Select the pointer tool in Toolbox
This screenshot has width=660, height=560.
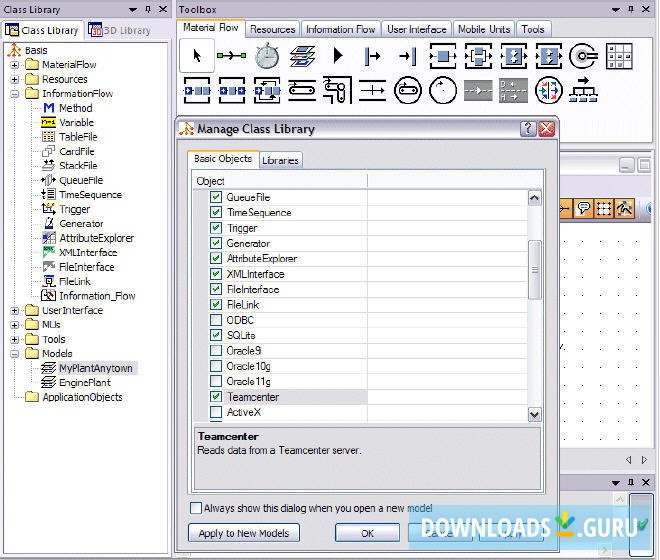[x=197, y=56]
